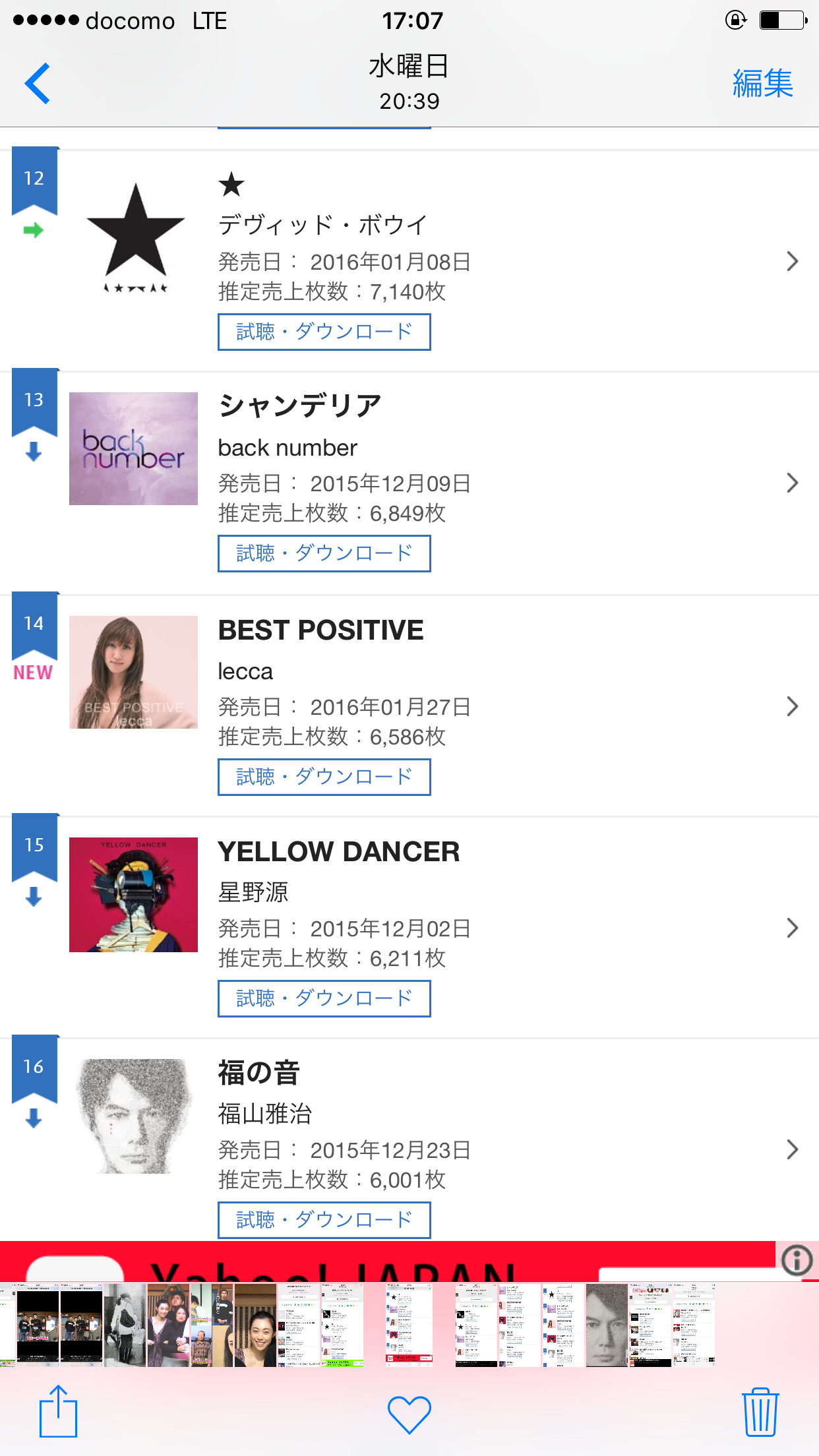The height and width of the screenshot is (1456, 819).
Task: Expand the 福の音 entry chevron
Action: (x=792, y=1150)
